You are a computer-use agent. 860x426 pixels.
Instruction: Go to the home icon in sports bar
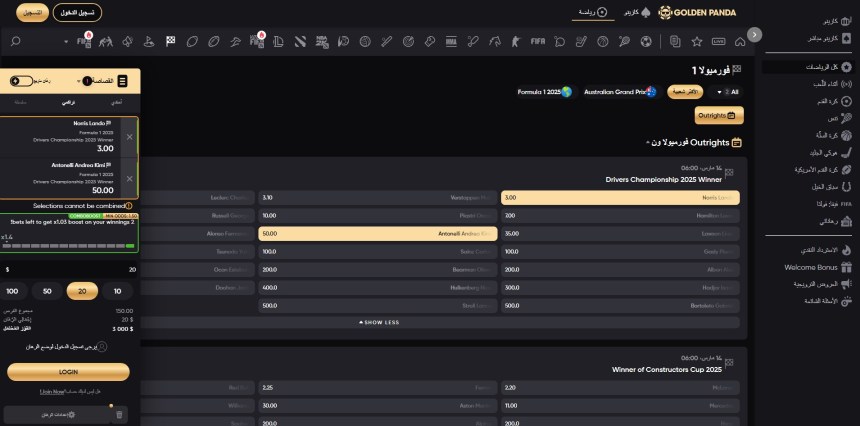pos(740,41)
